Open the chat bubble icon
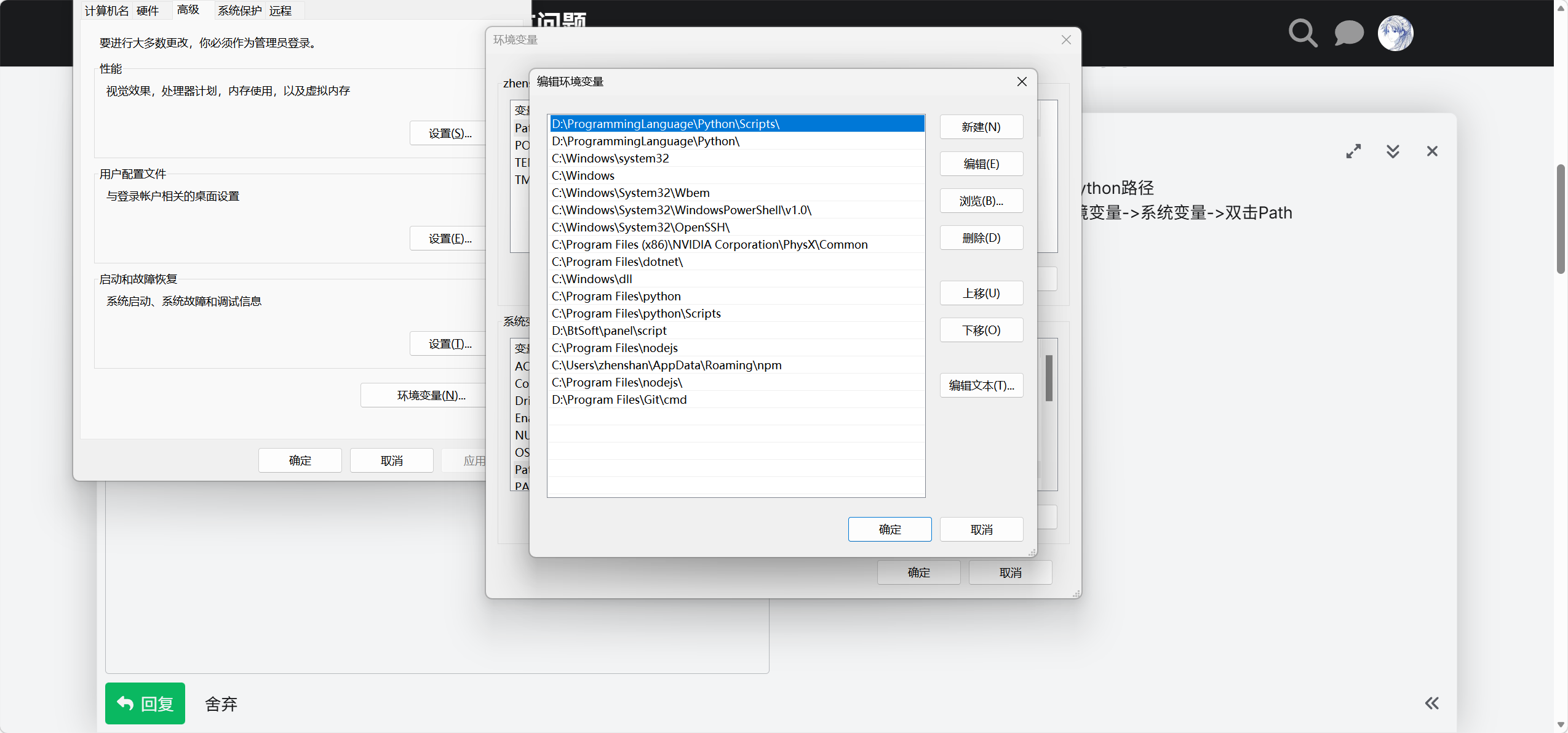 coord(1348,33)
